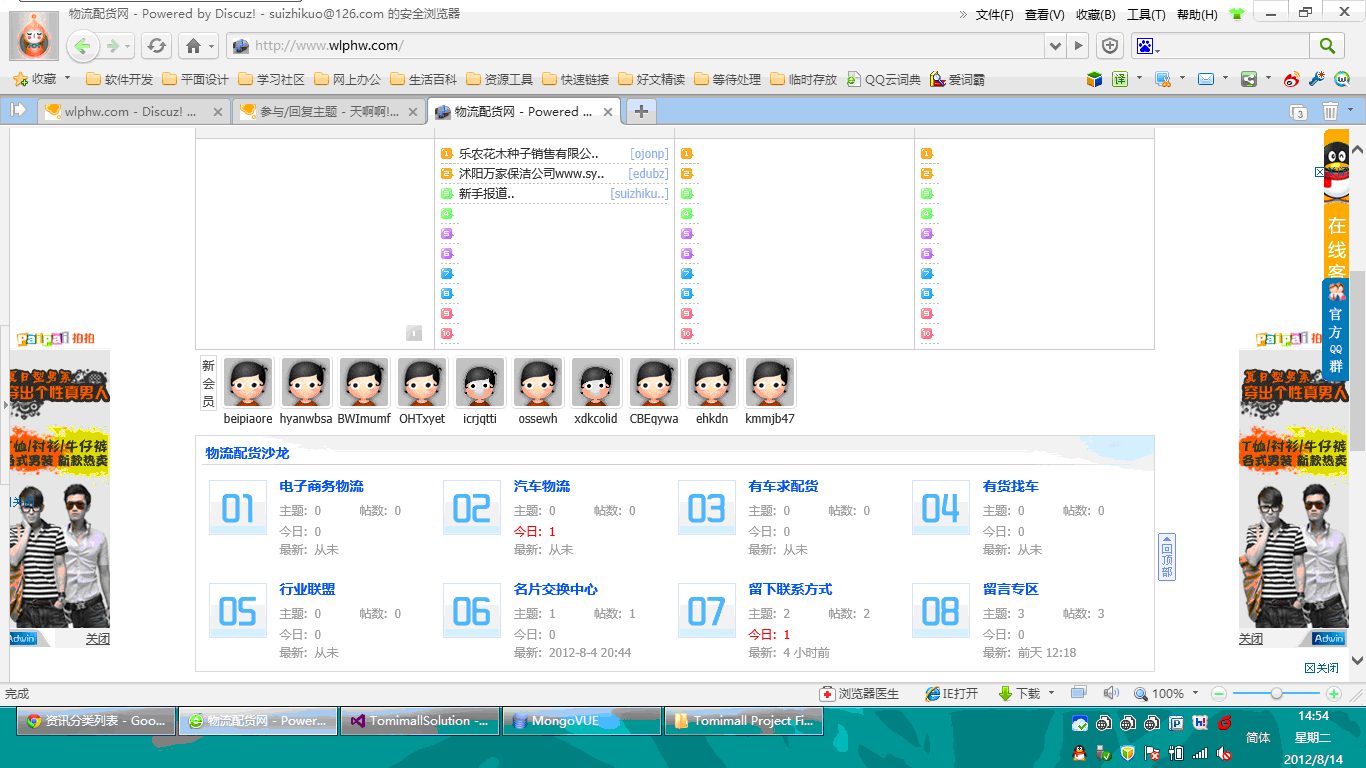Close the ad via 关闭 link
1366x768 pixels.
coord(97,637)
